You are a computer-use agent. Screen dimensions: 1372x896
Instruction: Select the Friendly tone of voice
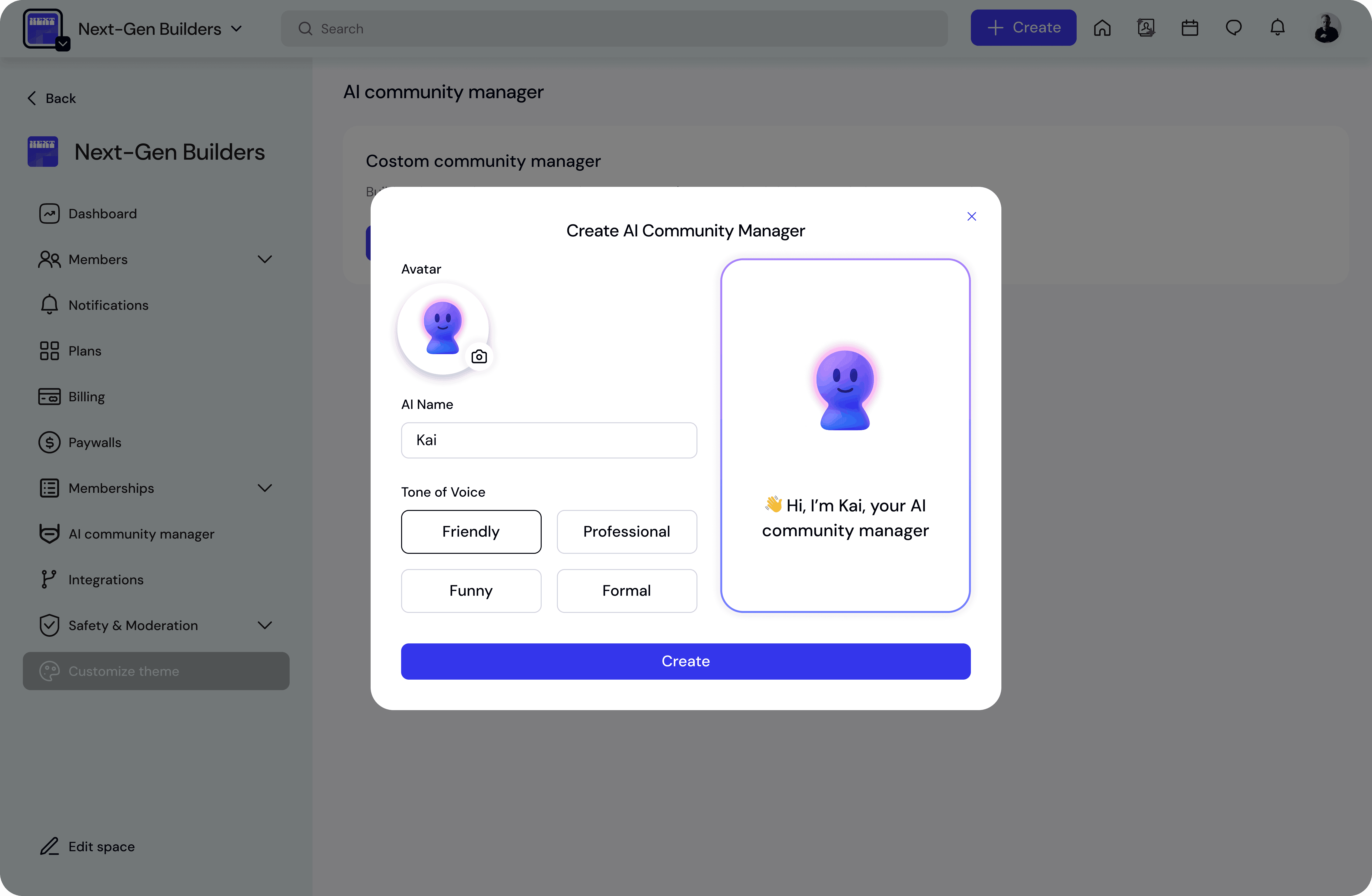[471, 532]
